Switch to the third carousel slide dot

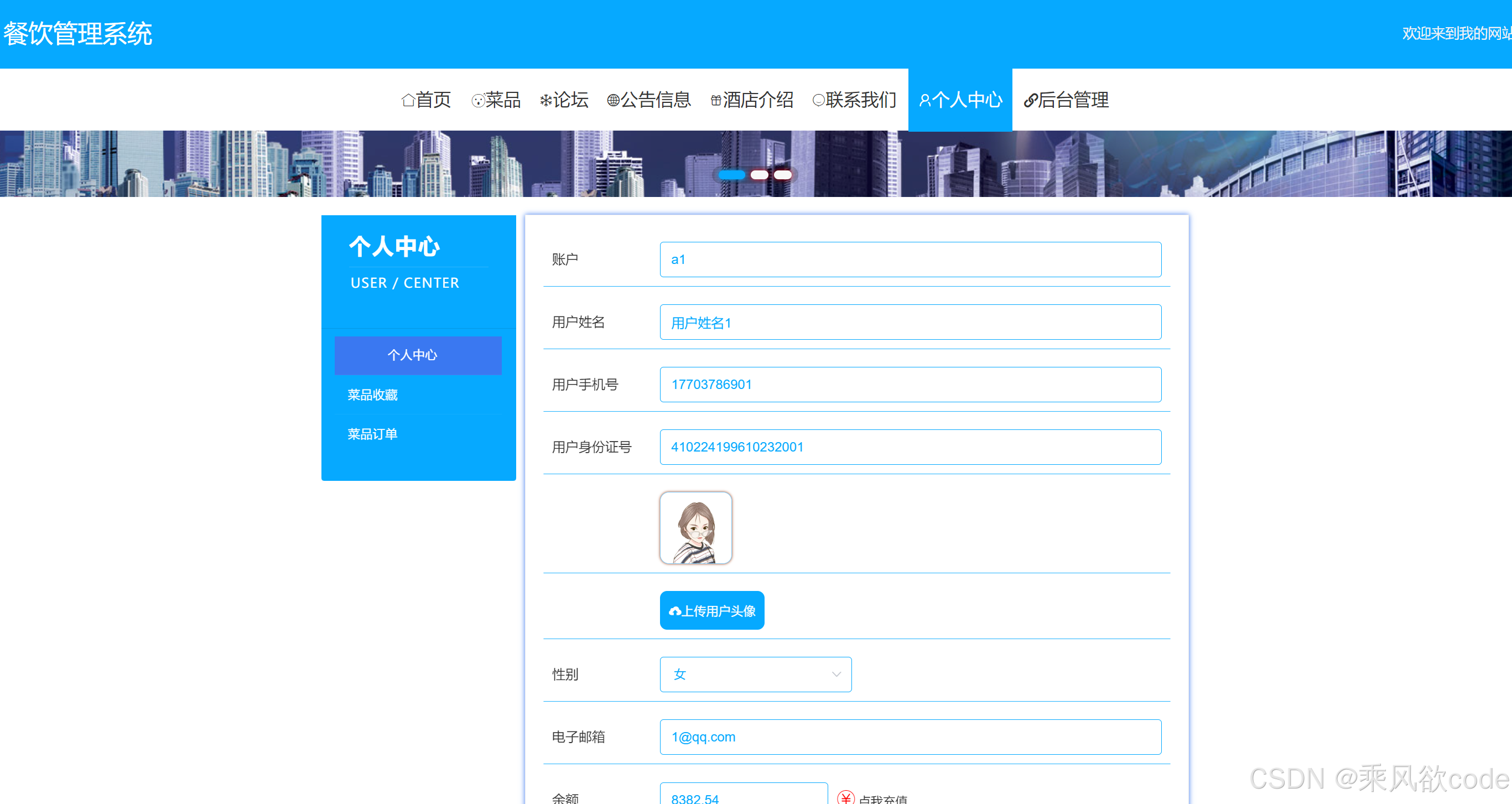[x=782, y=175]
